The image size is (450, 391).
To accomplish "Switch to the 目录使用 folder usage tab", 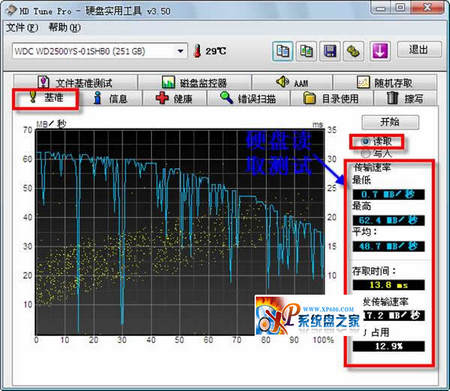I will coord(332,98).
